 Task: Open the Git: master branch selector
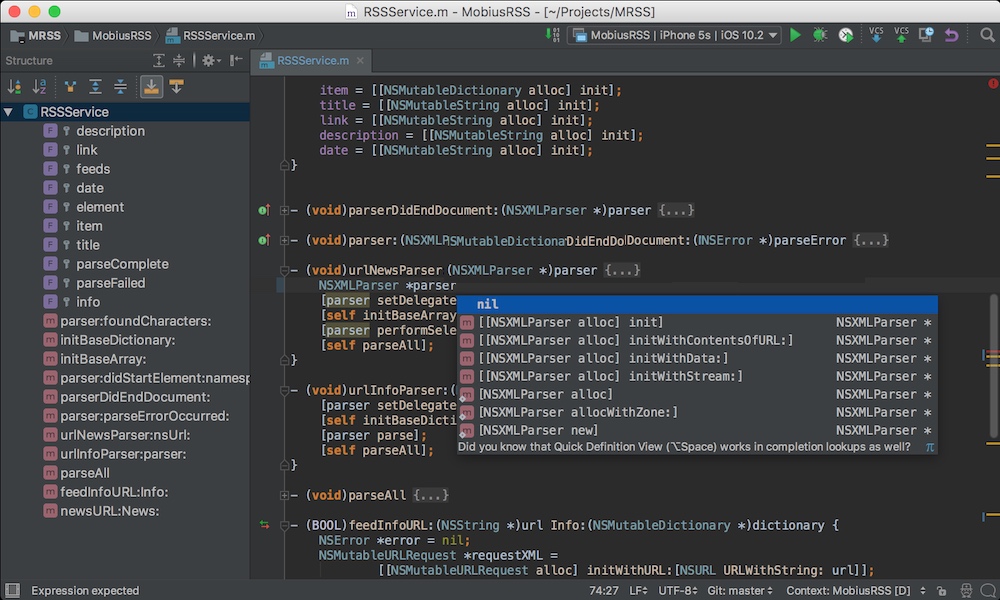click(x=740, y=590)
